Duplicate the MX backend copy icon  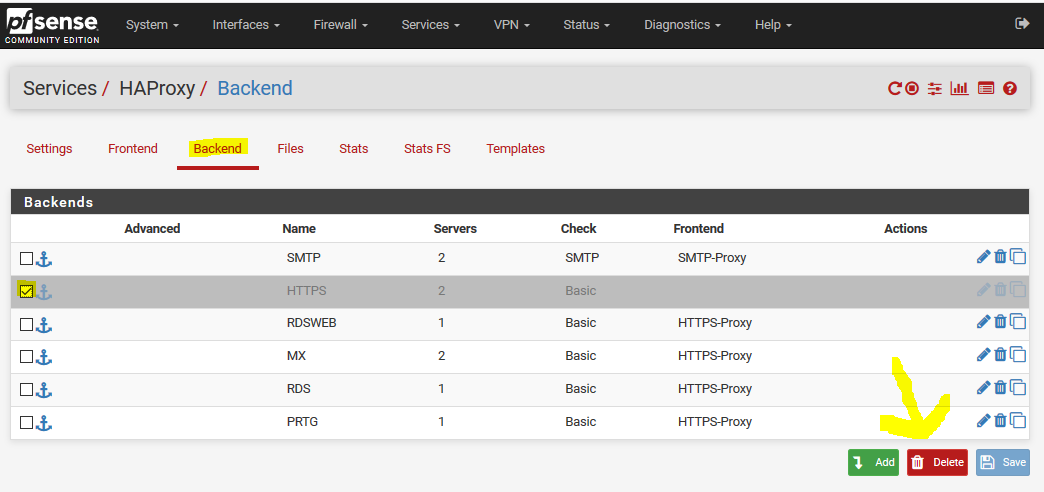click(x=1018, y=354)
